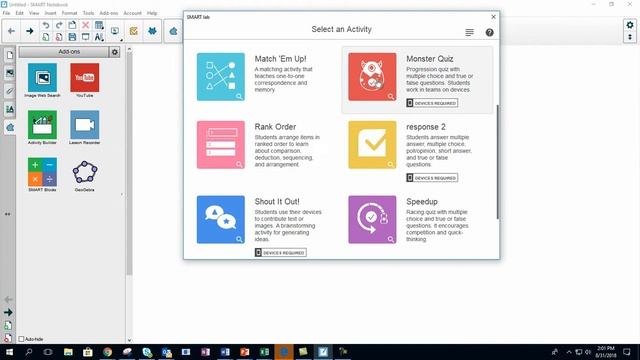Viewport: 640px width, 360px height.
Task: Open SMART lab help question mark
Action: click(489, 32)
